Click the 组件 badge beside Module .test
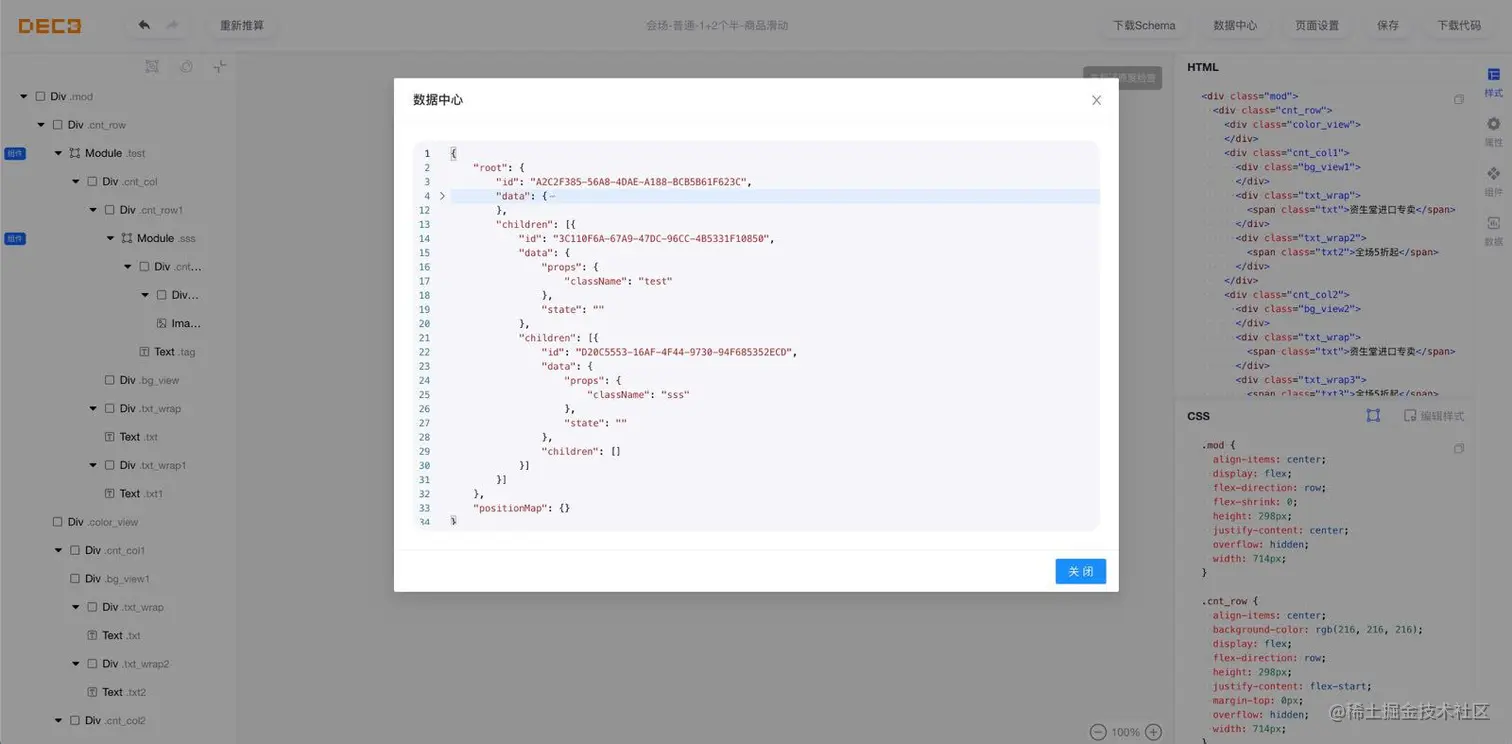The height and width of the screenshot is (744, 1512). 15,153
